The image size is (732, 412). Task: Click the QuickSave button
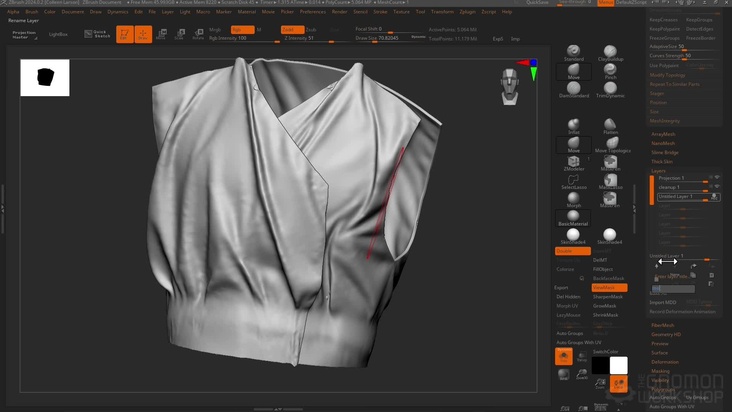coord(537,2)
